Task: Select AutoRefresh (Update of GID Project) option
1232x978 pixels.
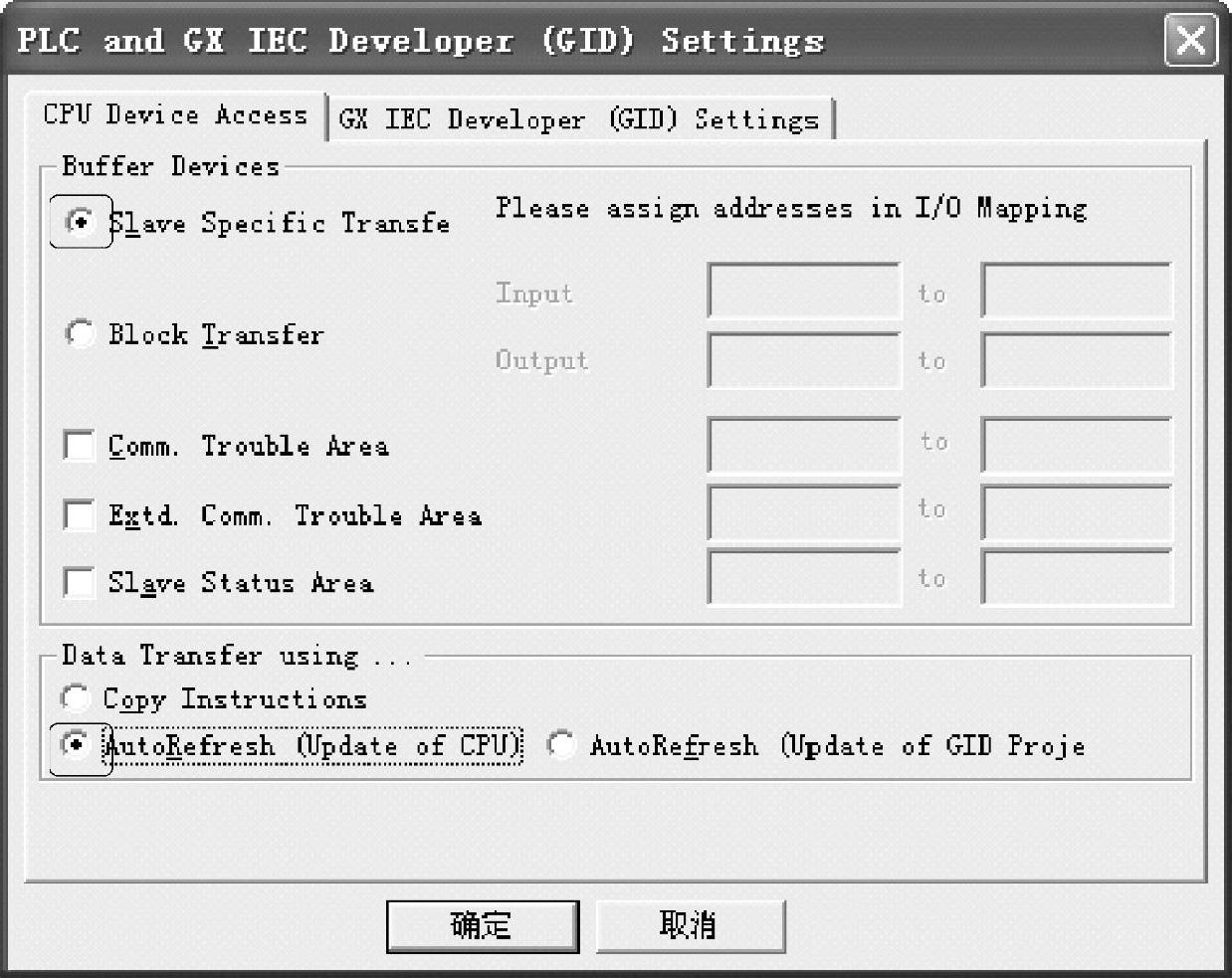Action: (561, 744)
